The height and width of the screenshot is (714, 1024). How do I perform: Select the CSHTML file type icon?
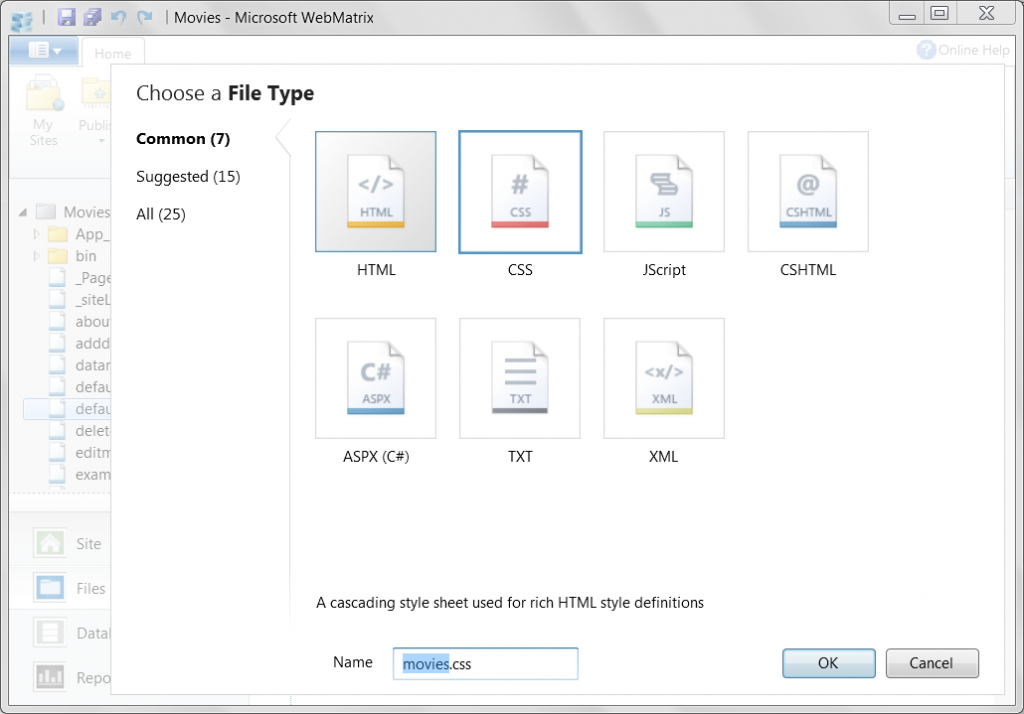coord(808,191)
